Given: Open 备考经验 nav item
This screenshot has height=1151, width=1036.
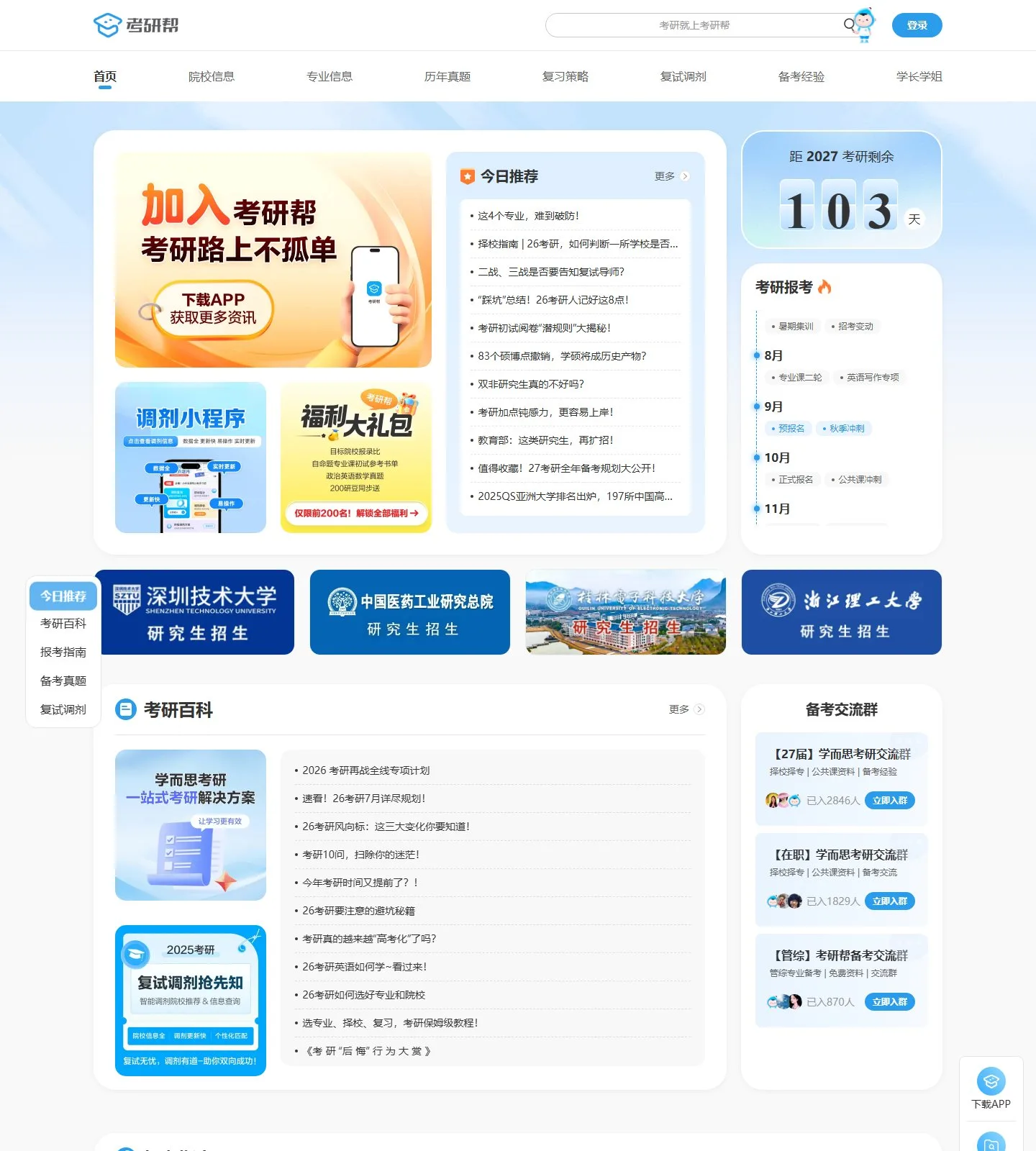Looking at the screenshot, I should click(x=801, y=76).
